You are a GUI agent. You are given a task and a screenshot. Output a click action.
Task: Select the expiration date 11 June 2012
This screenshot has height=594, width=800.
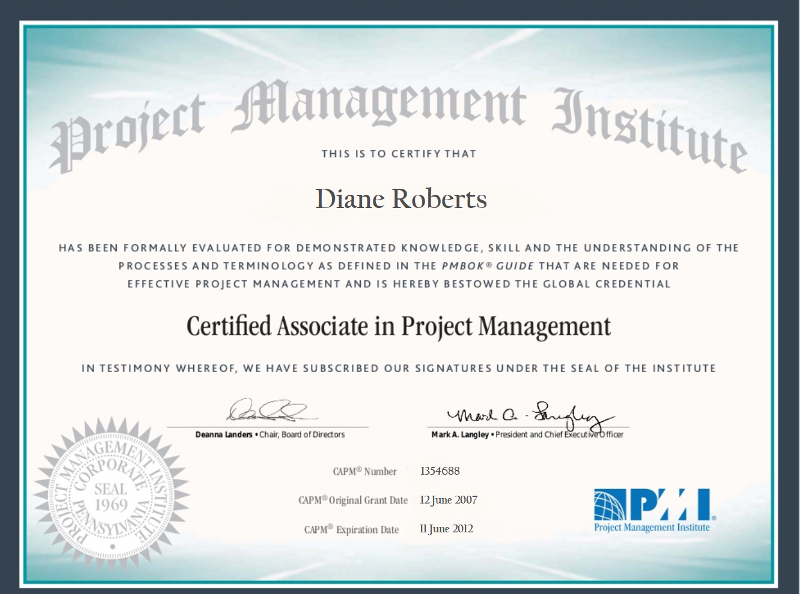(x=446, y=528)
